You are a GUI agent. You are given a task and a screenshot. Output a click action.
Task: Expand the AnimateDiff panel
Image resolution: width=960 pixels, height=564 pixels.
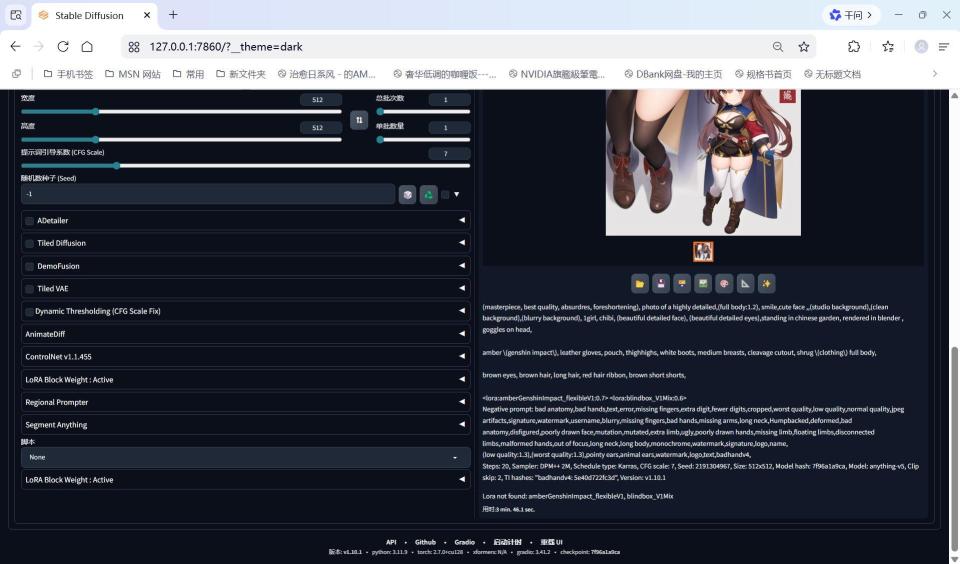(246, 334)
